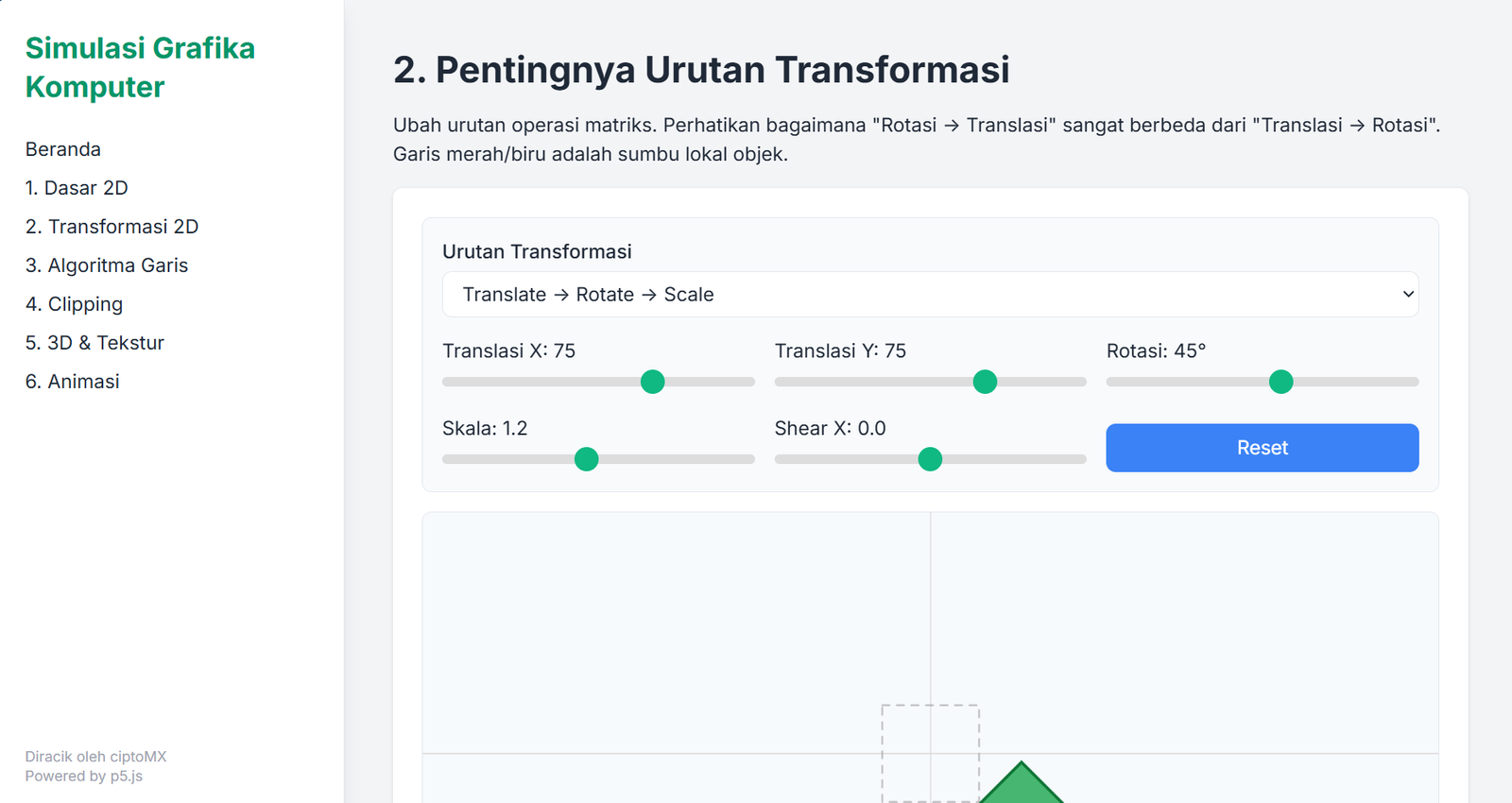
Task: Click the Skala slider handle
Action: point(586,459)
